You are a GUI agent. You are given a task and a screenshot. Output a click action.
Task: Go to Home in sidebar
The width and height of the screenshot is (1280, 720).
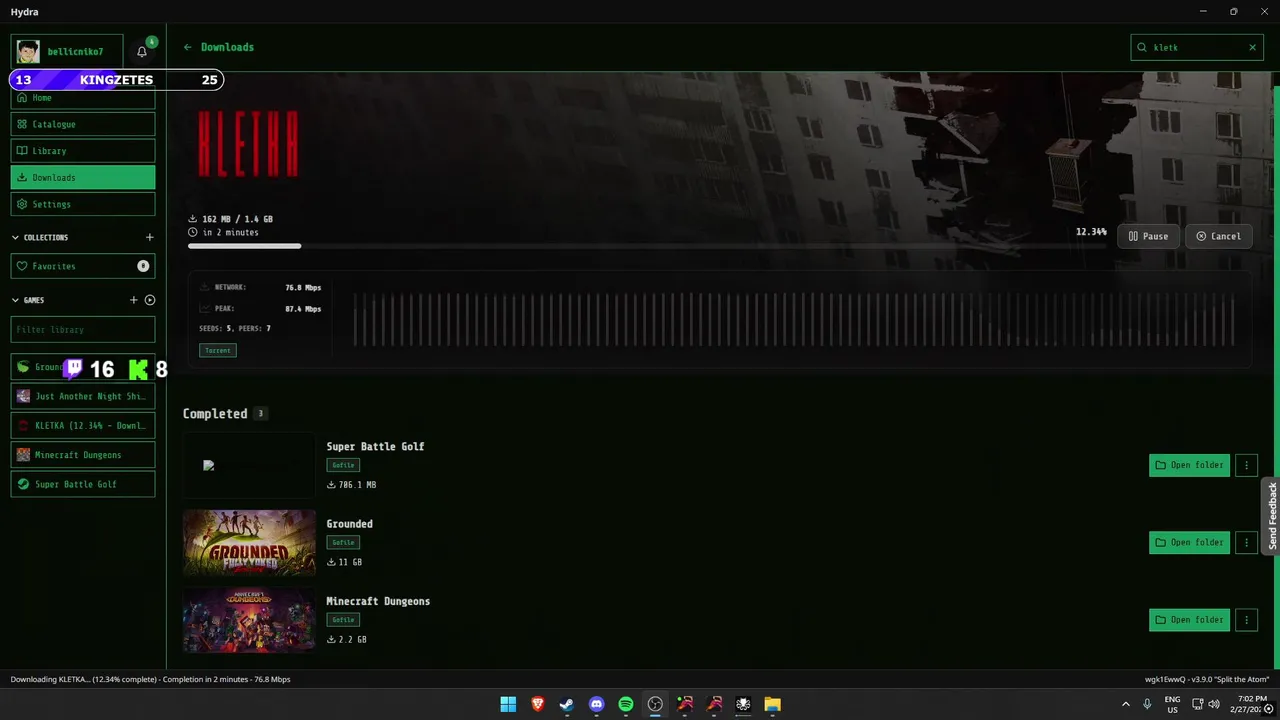83,98
